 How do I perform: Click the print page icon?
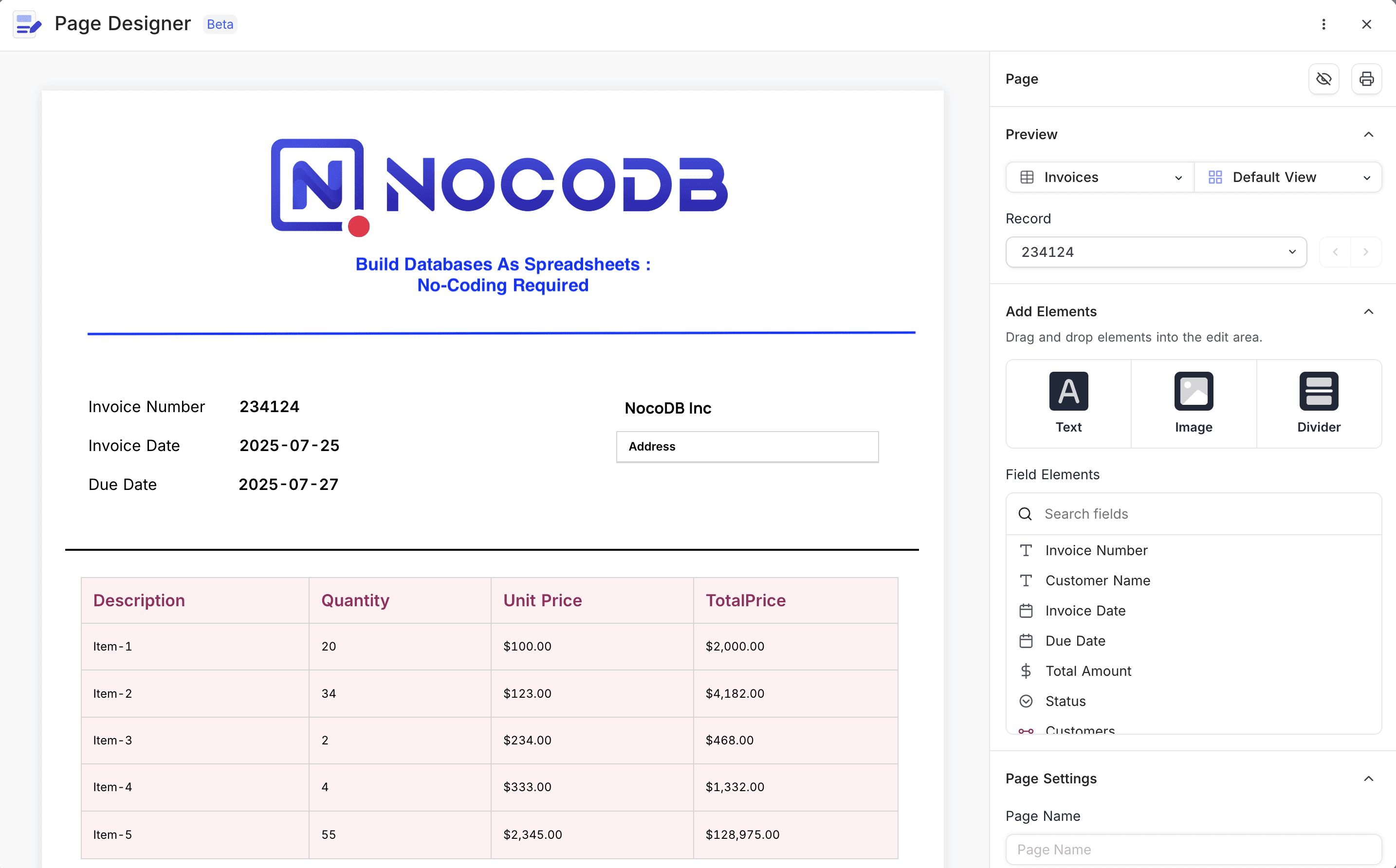1366,79
